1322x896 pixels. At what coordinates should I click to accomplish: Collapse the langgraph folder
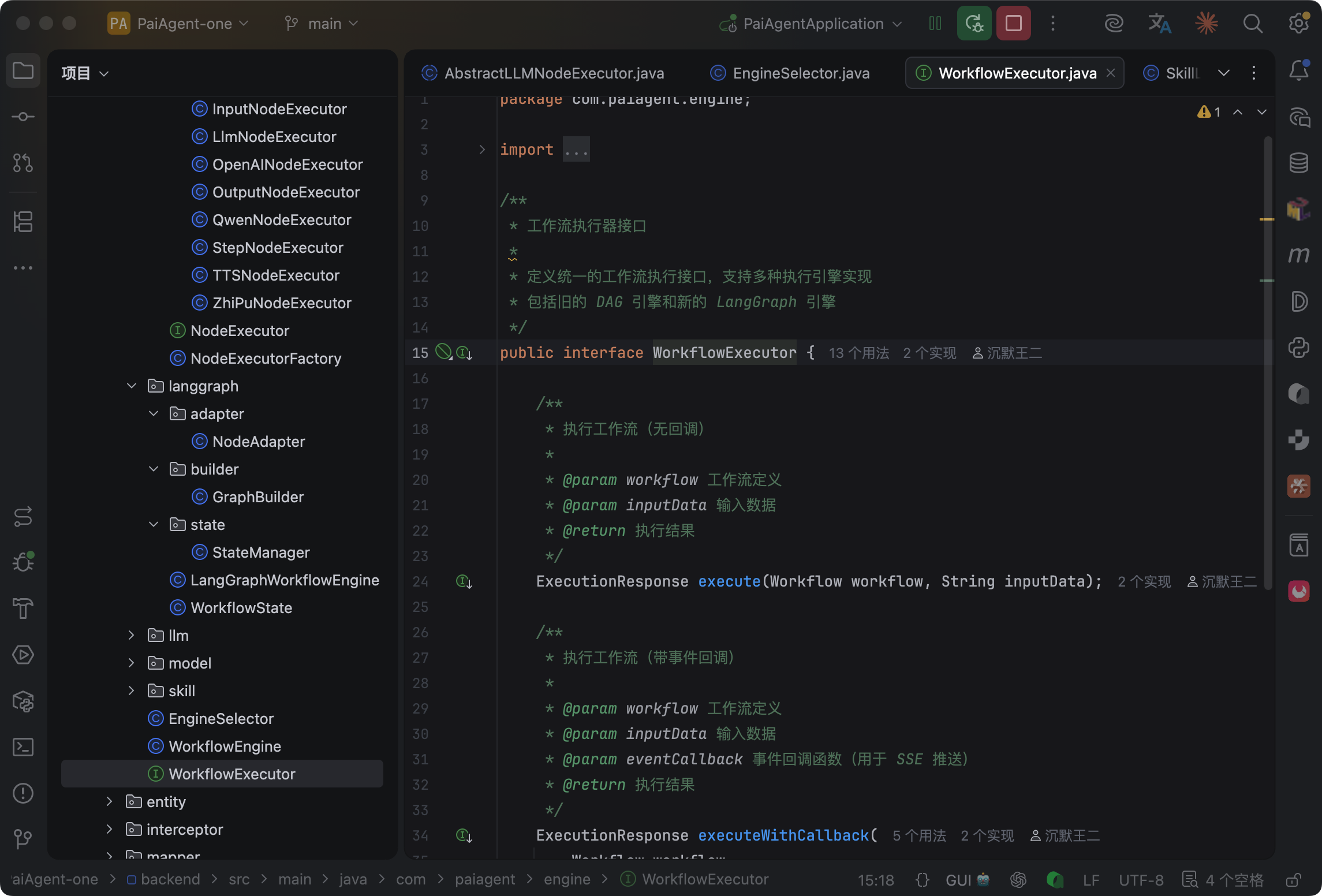point(132,386)
